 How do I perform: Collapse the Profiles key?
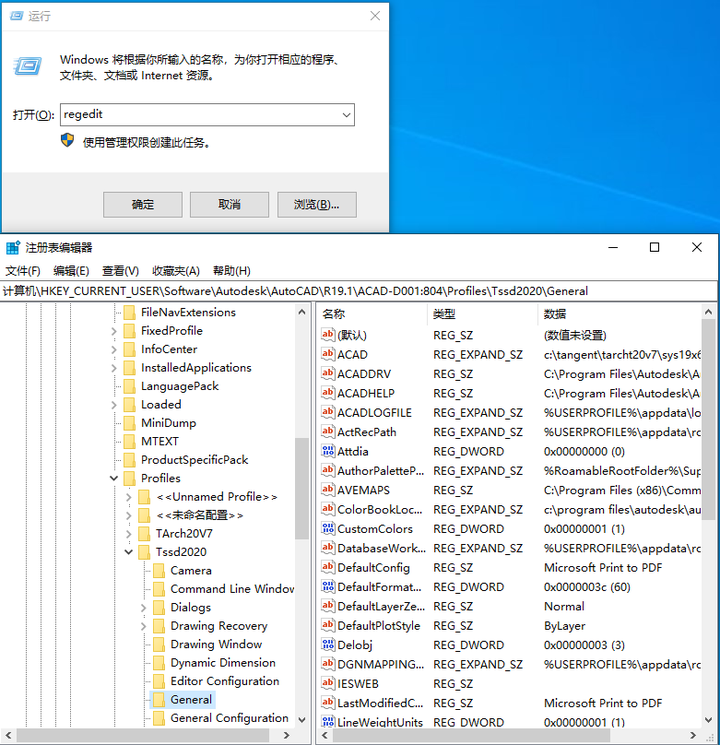pyautogui.click(x=114, y=478)
